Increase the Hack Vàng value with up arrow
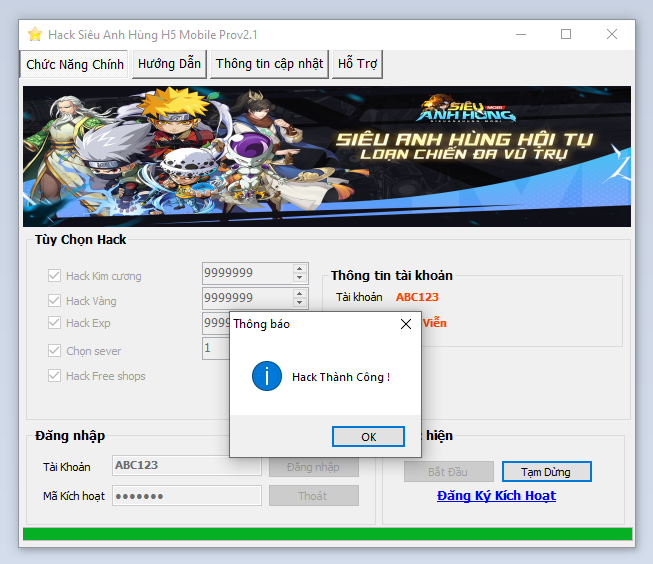 [299, 294]
